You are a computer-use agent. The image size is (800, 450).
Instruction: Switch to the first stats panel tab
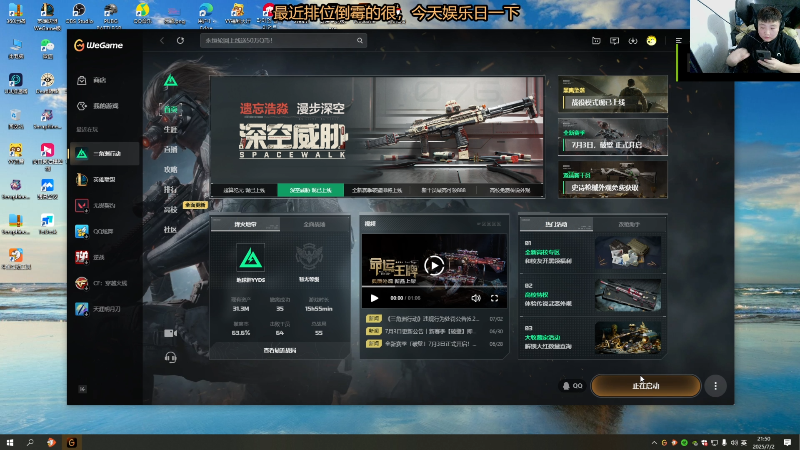point(245,224)
